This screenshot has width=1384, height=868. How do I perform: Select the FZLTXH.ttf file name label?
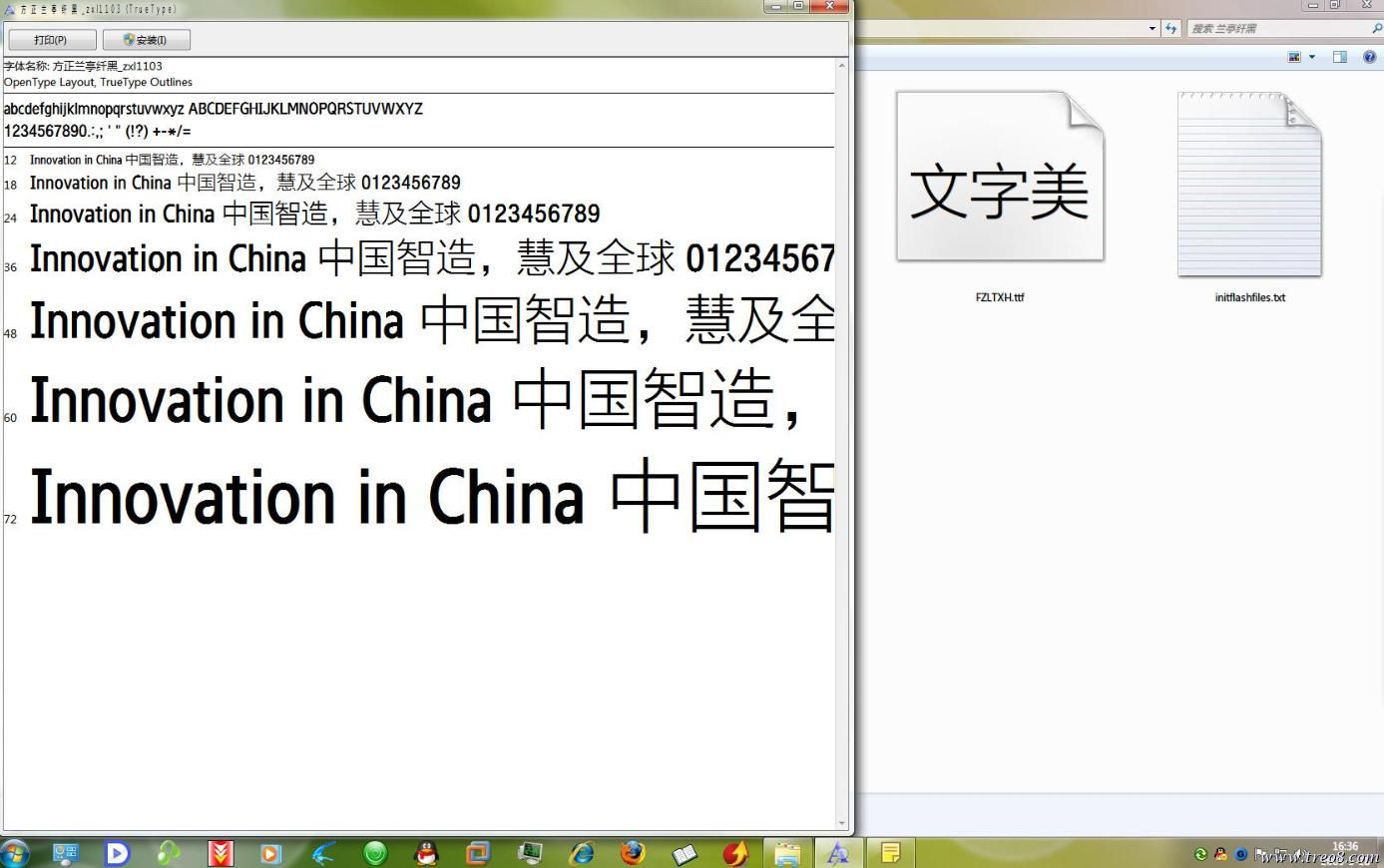(1000, 297)
